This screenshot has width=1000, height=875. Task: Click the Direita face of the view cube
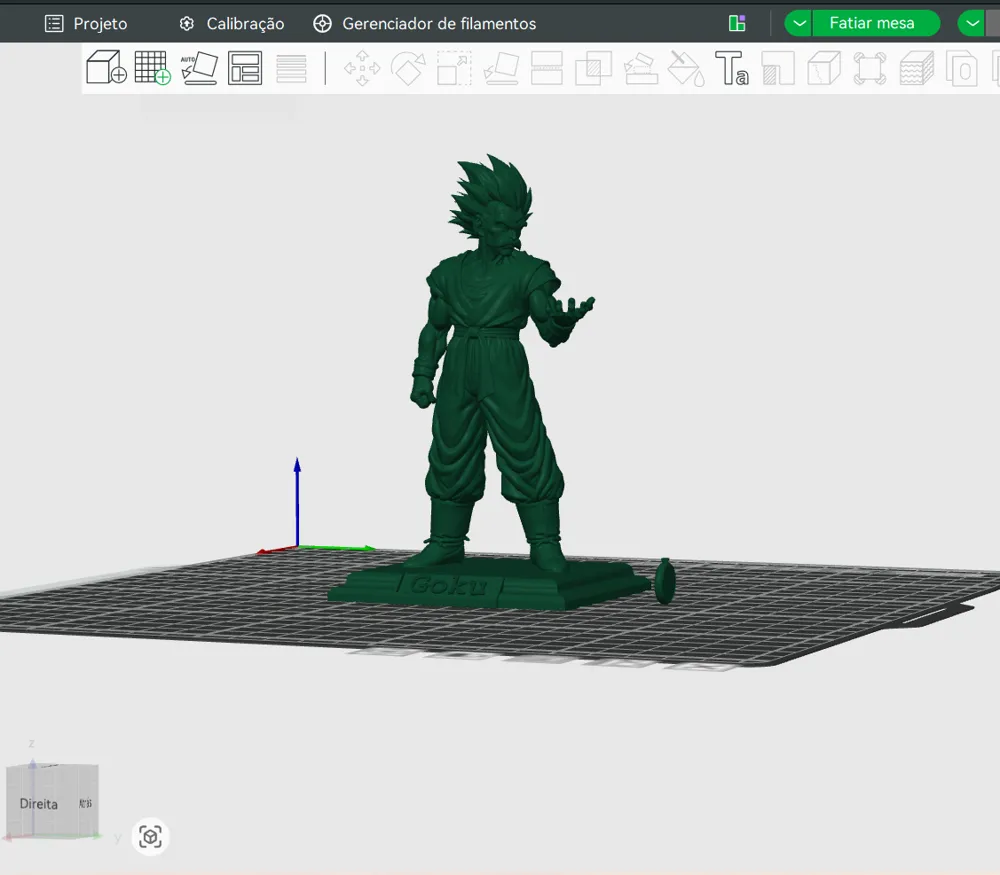pos(39,804)
